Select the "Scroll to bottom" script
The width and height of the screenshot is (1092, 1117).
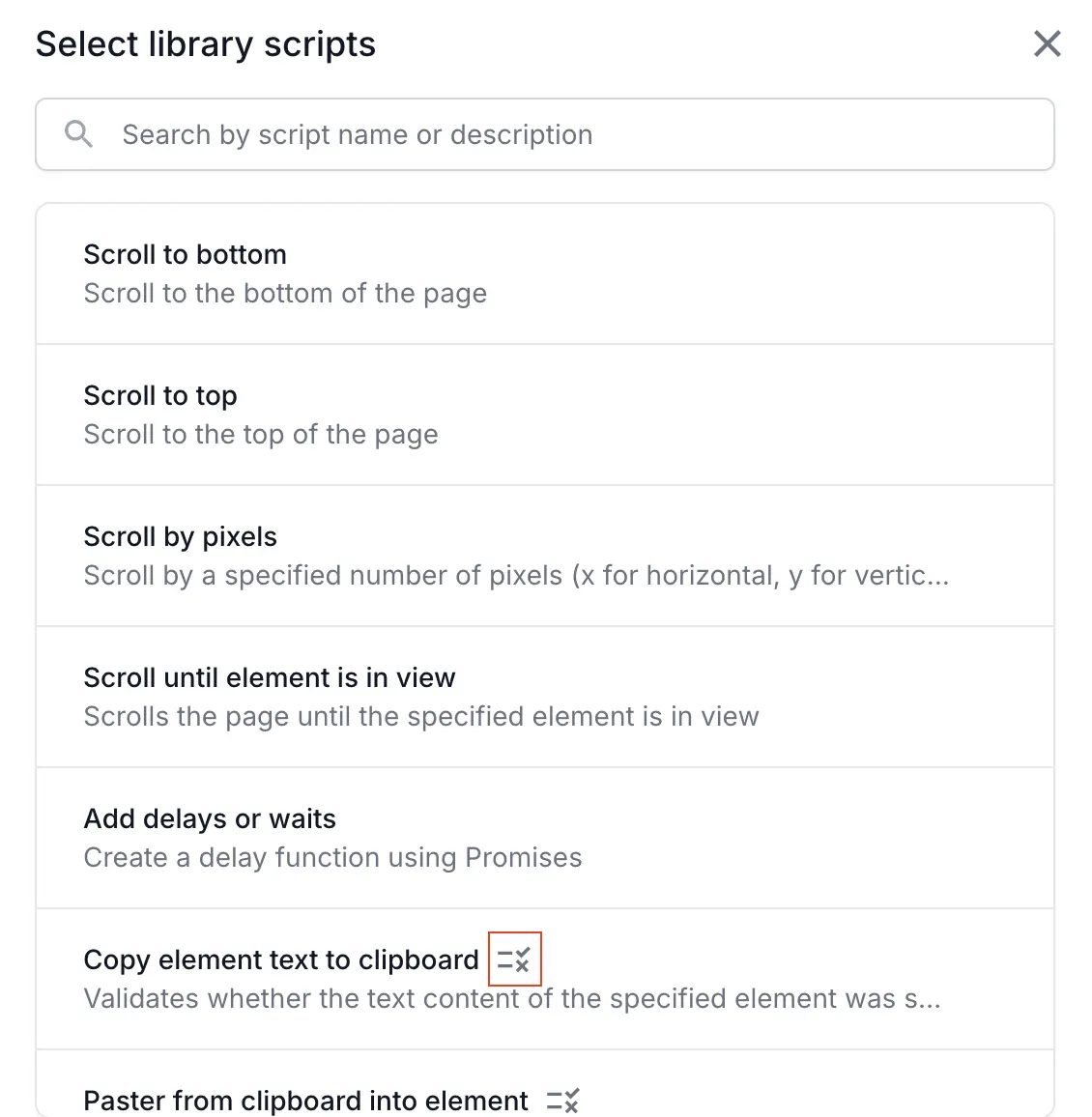click(x=186, y=255)
